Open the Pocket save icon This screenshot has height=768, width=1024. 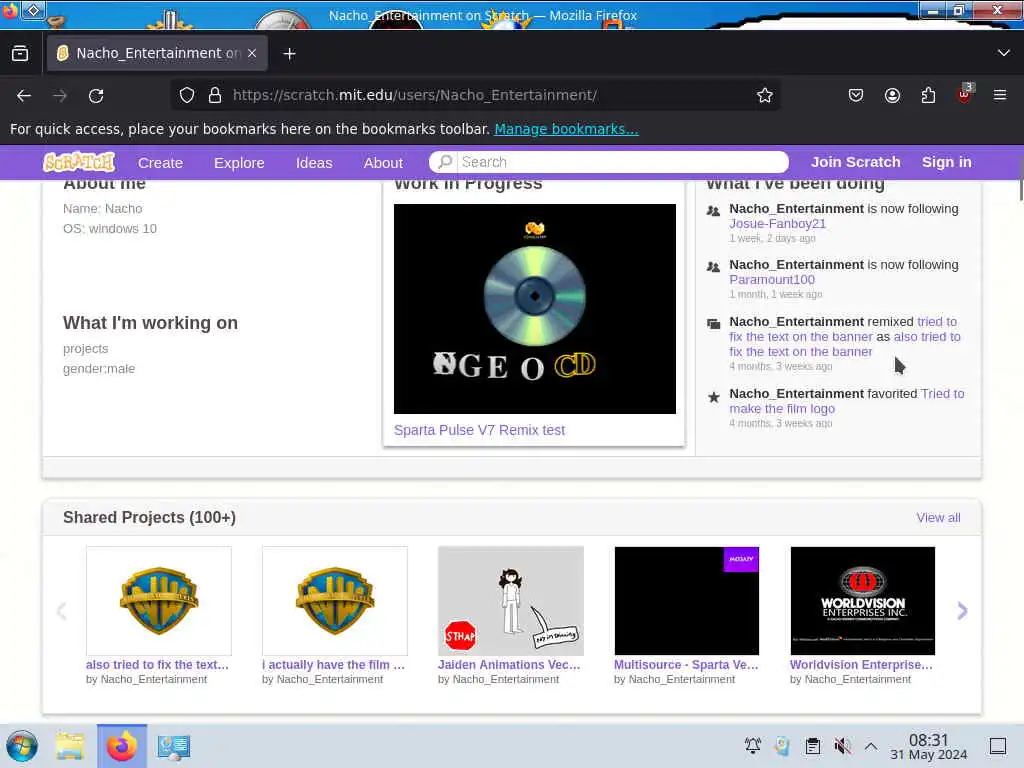856,95
